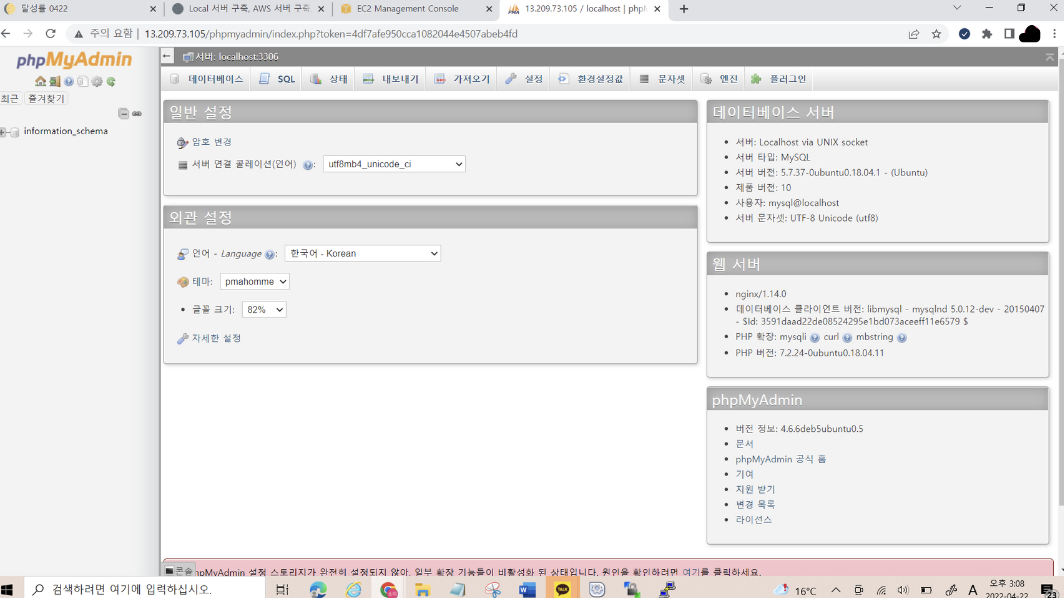Screen dimensions: 1064x598
Task: Open the 환경설정값 tab
Action: (590, 79)
